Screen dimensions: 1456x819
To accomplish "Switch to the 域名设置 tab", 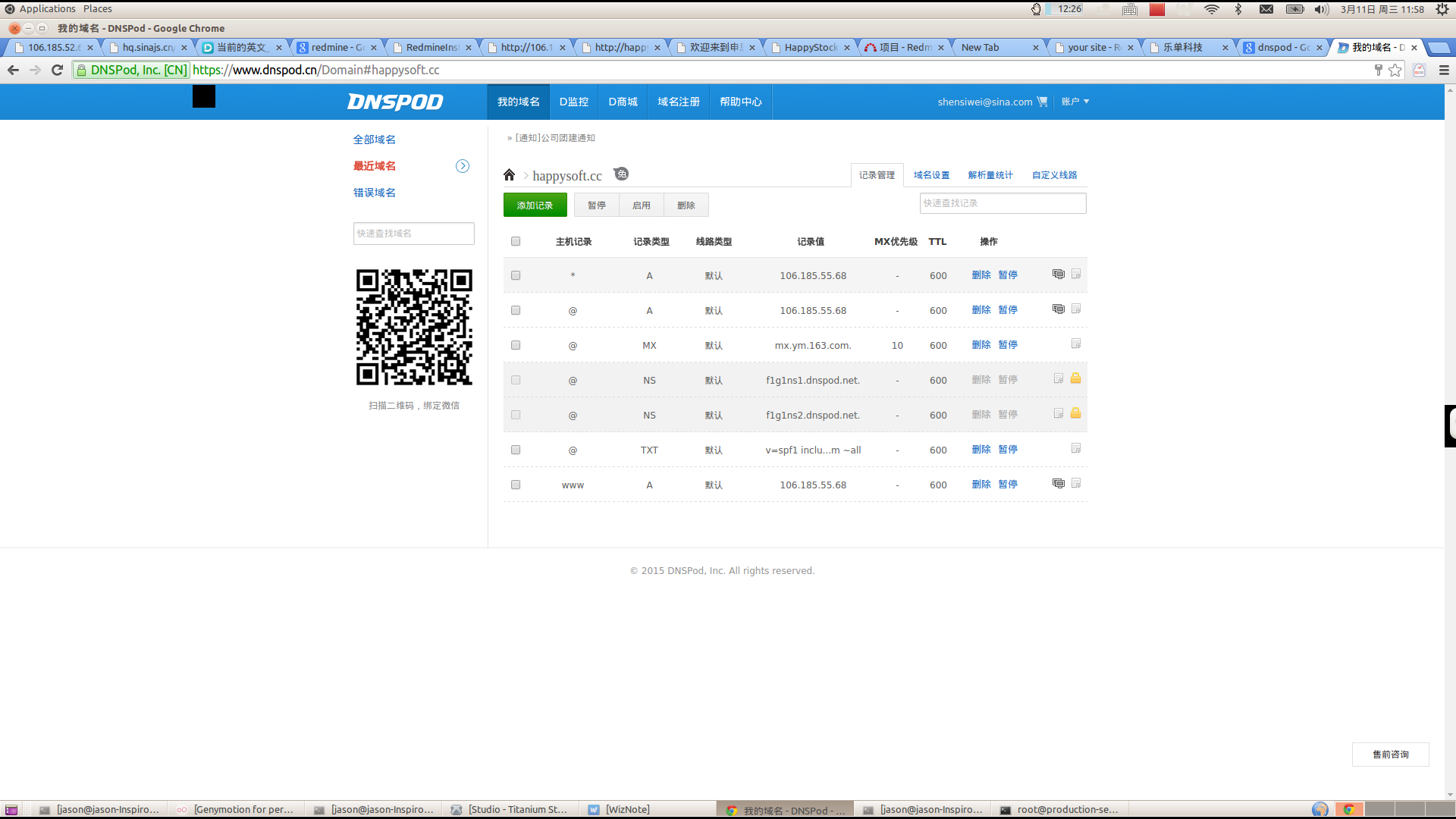I will point(931,174).
